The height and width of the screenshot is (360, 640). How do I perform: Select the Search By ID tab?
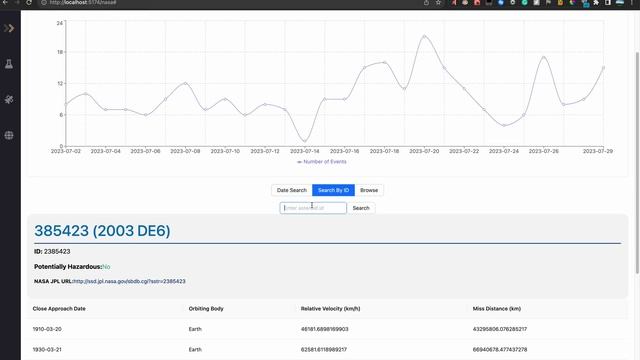tap(333, 190)
